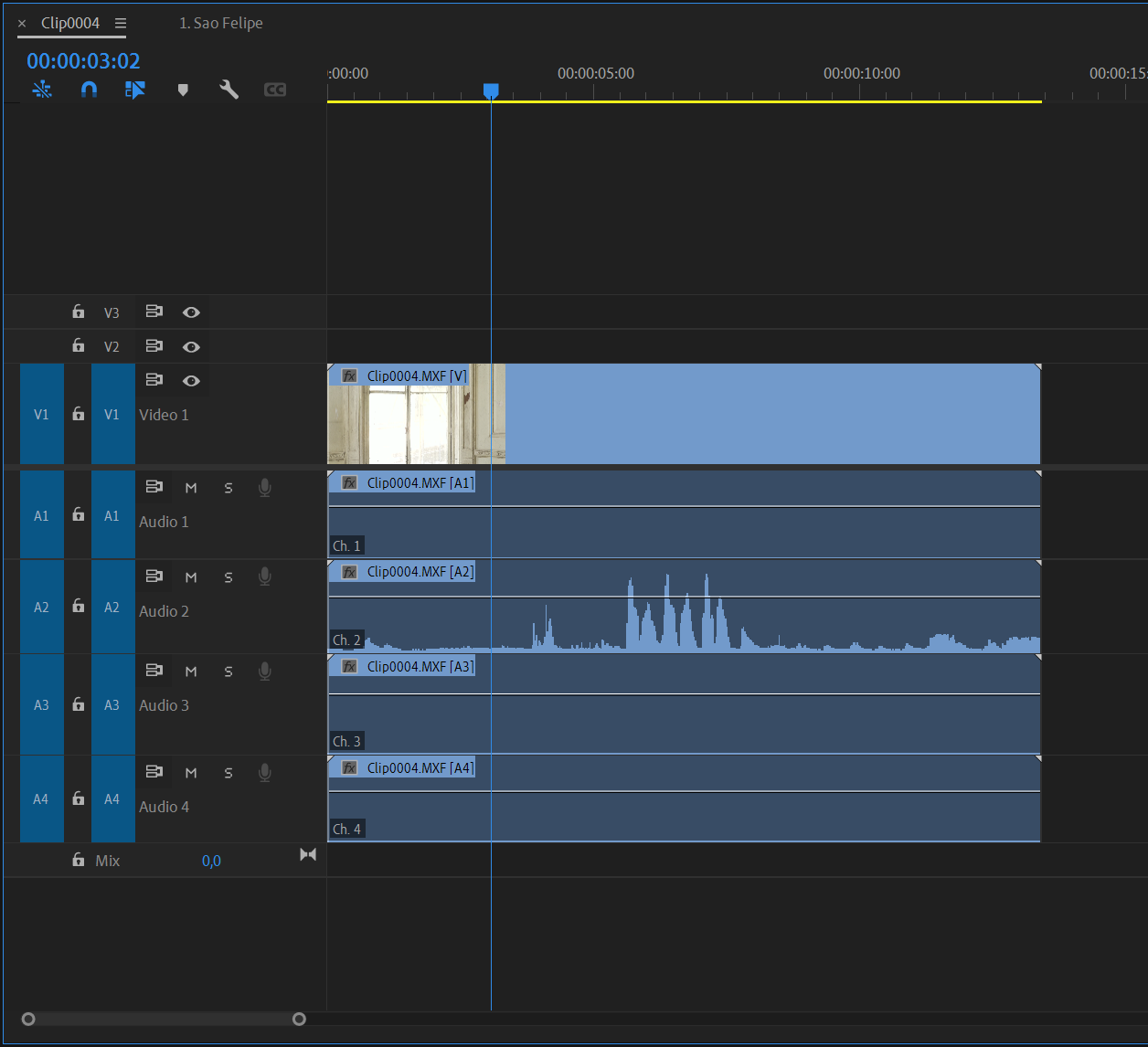Screen dimensions: 1148x1047
Task: Click the blue timecode display
Action: [81, 60]
